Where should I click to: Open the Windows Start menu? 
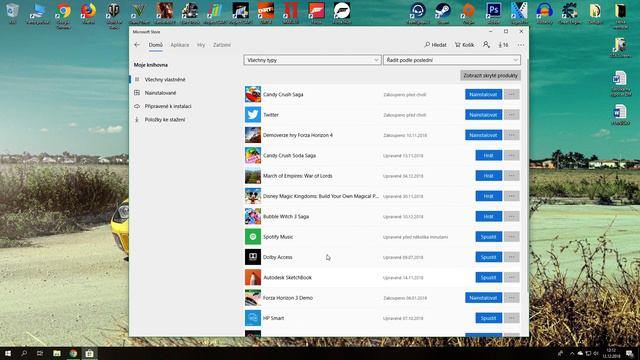click(x=7, y=353)
